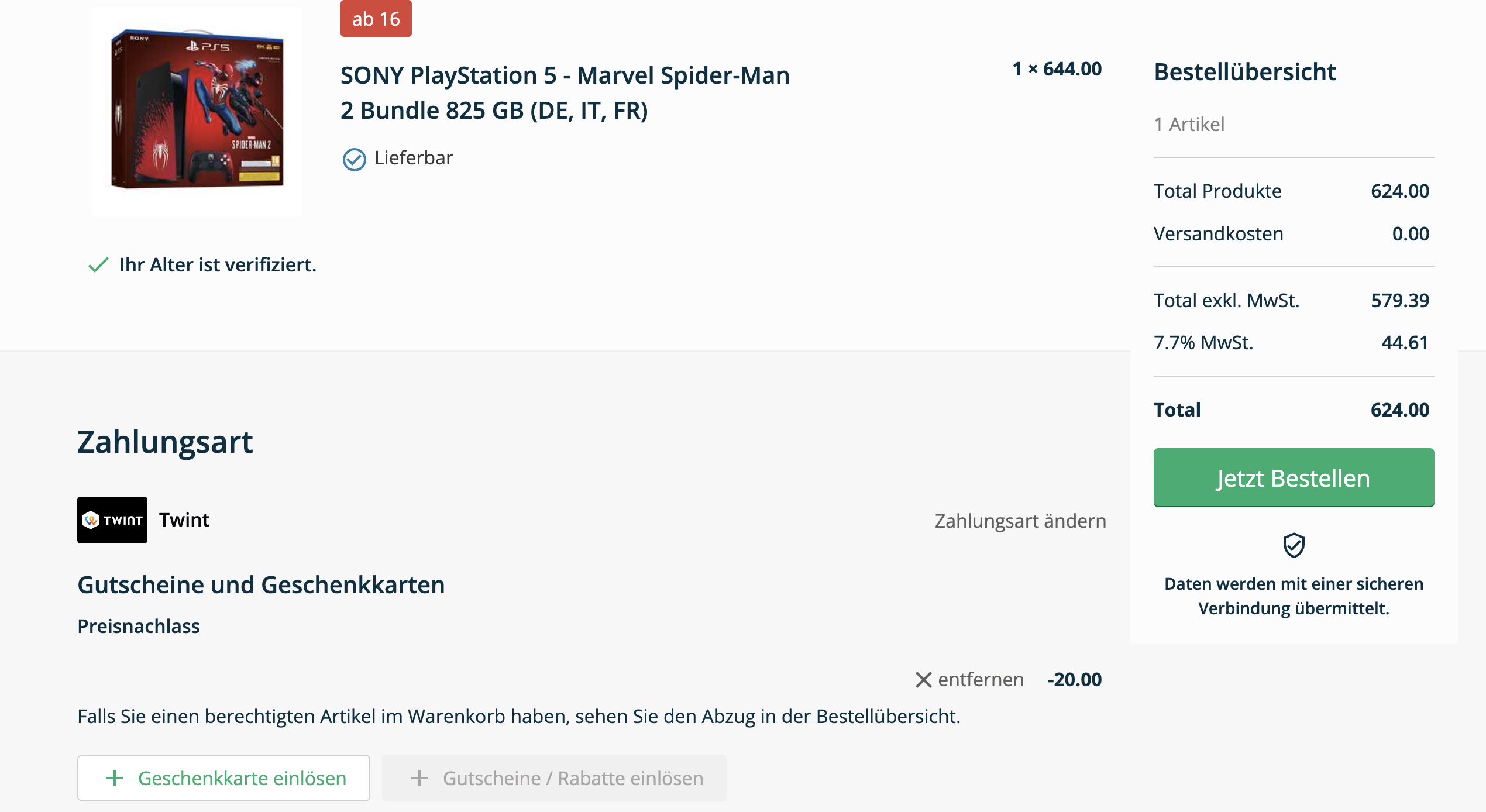Click the Bestellübersicht heading
The image size is (1486, 812).
click(1244, 72)
